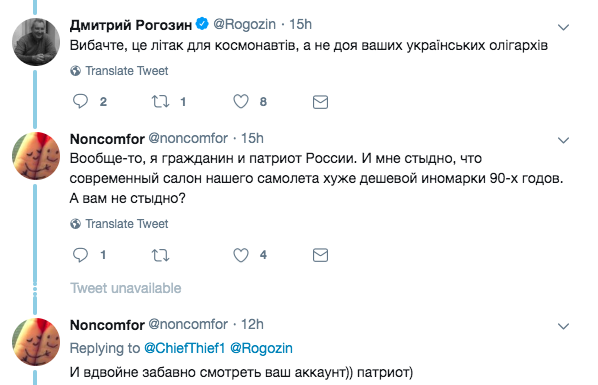This screenshot has width=598, height=385.
Task: Reply to Rogozin's tweet via comment icon
Action: pyautogui.click(x=80, y=101)
